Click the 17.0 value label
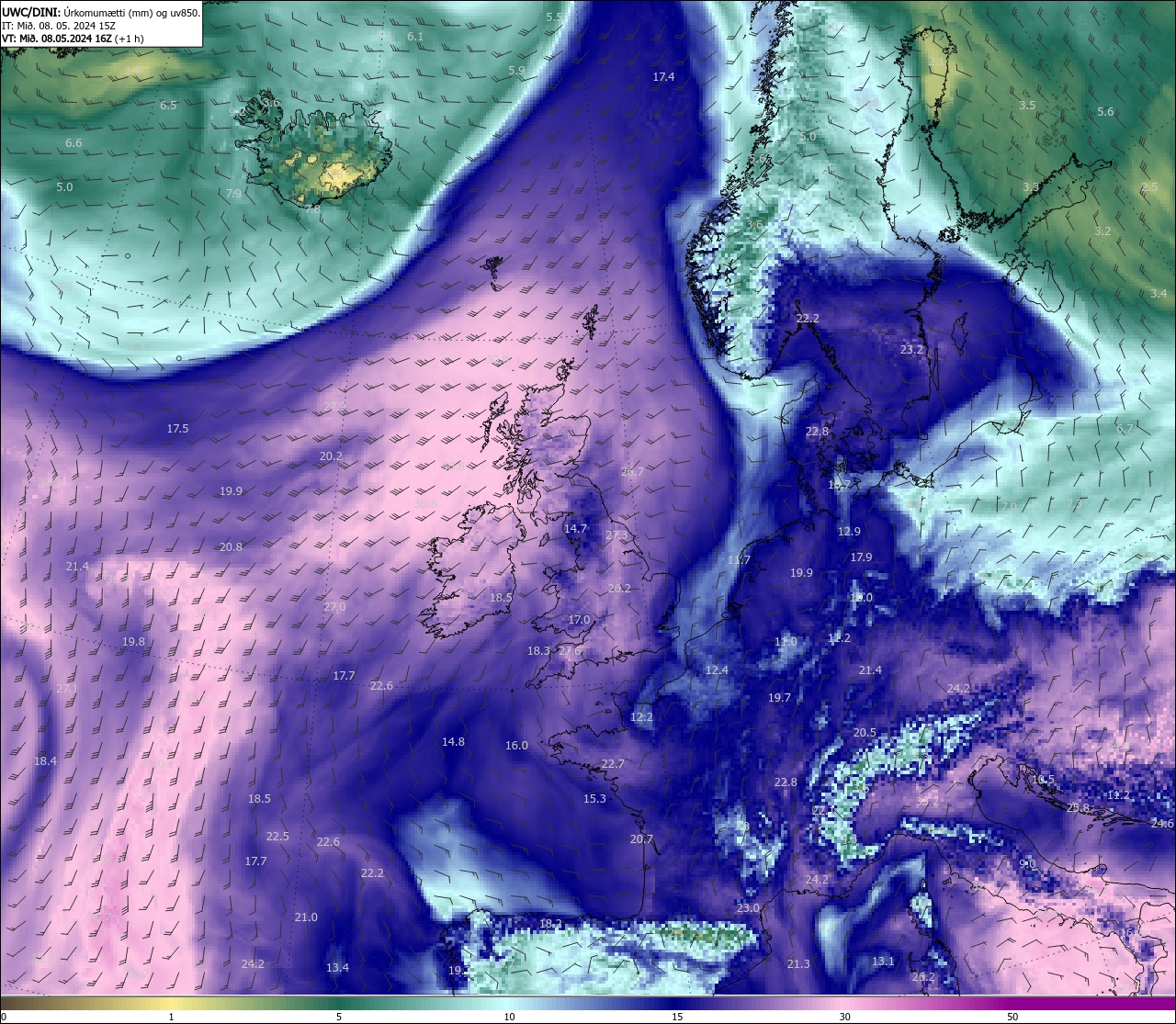This screenshot has height=1024, width=1176. pos(579,621)
